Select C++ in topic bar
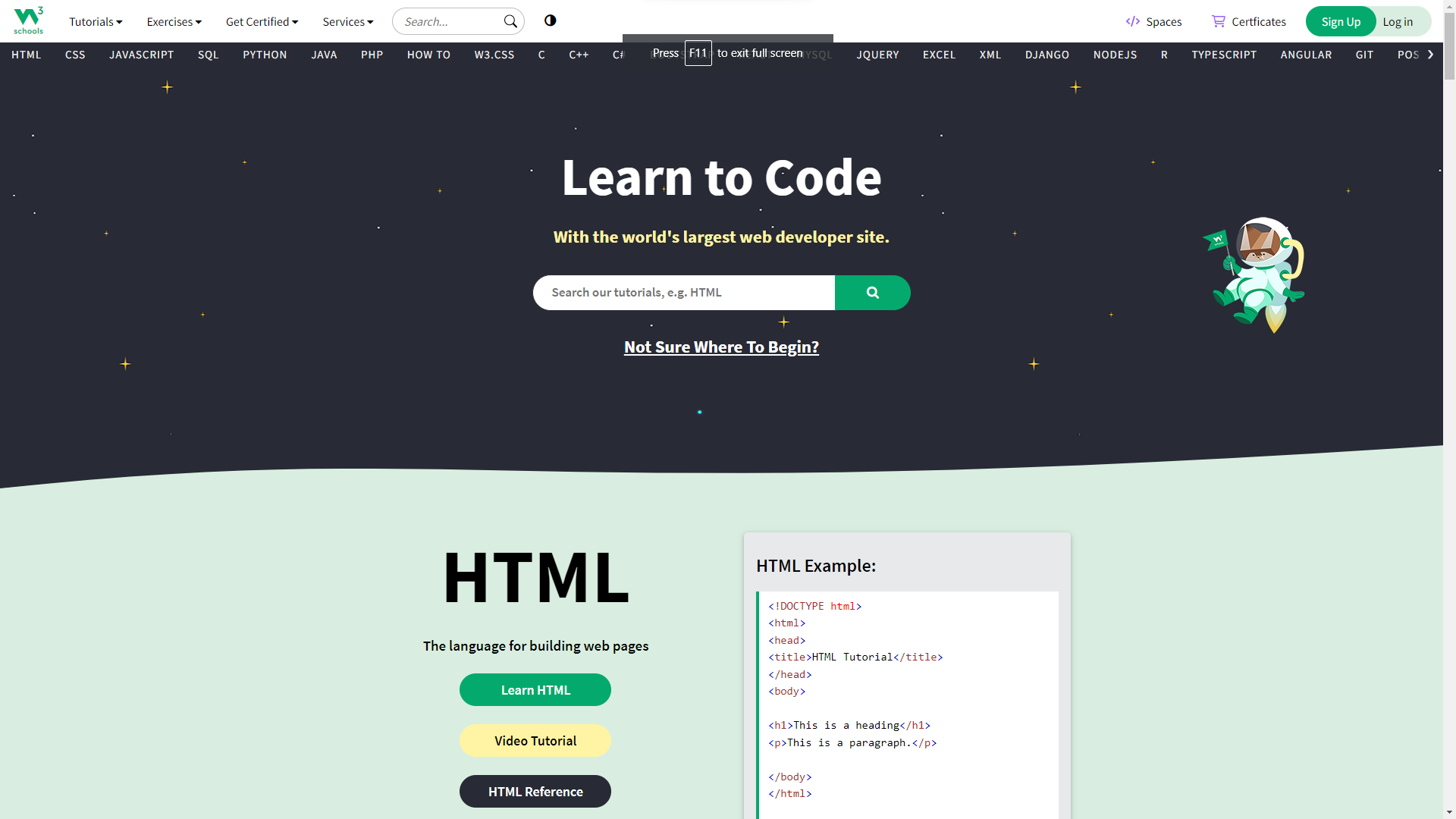The image size is (1456, 819). 579,55
